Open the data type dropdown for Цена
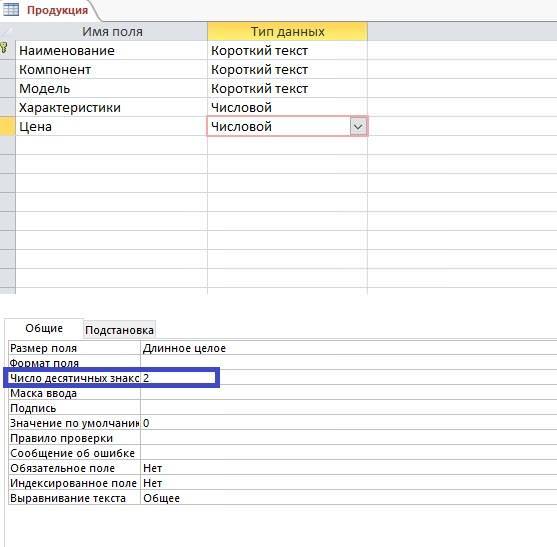Image resolution: width=557 pixels, height=547 pixels. (x=358, y=126)
